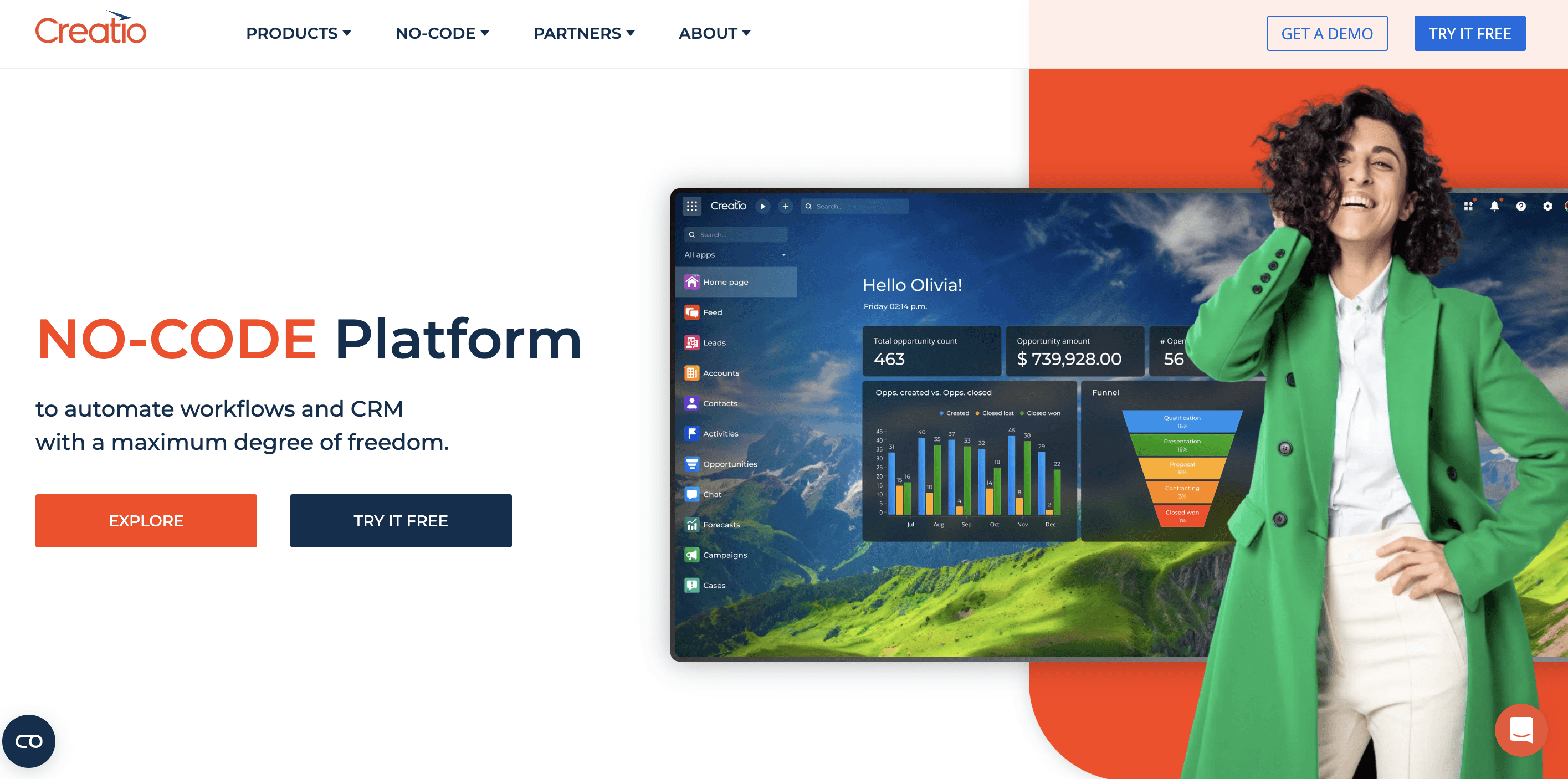This screenshot has width=1568, height=779.
Task: Click the Forecasts chart icon
Action: click(691, 525)
